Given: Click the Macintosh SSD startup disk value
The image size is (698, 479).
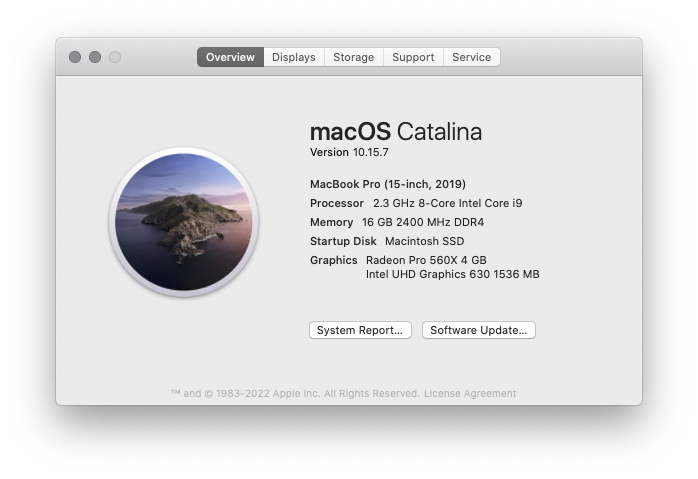Looking at the screenshot, I should click(x=424, y=241).
